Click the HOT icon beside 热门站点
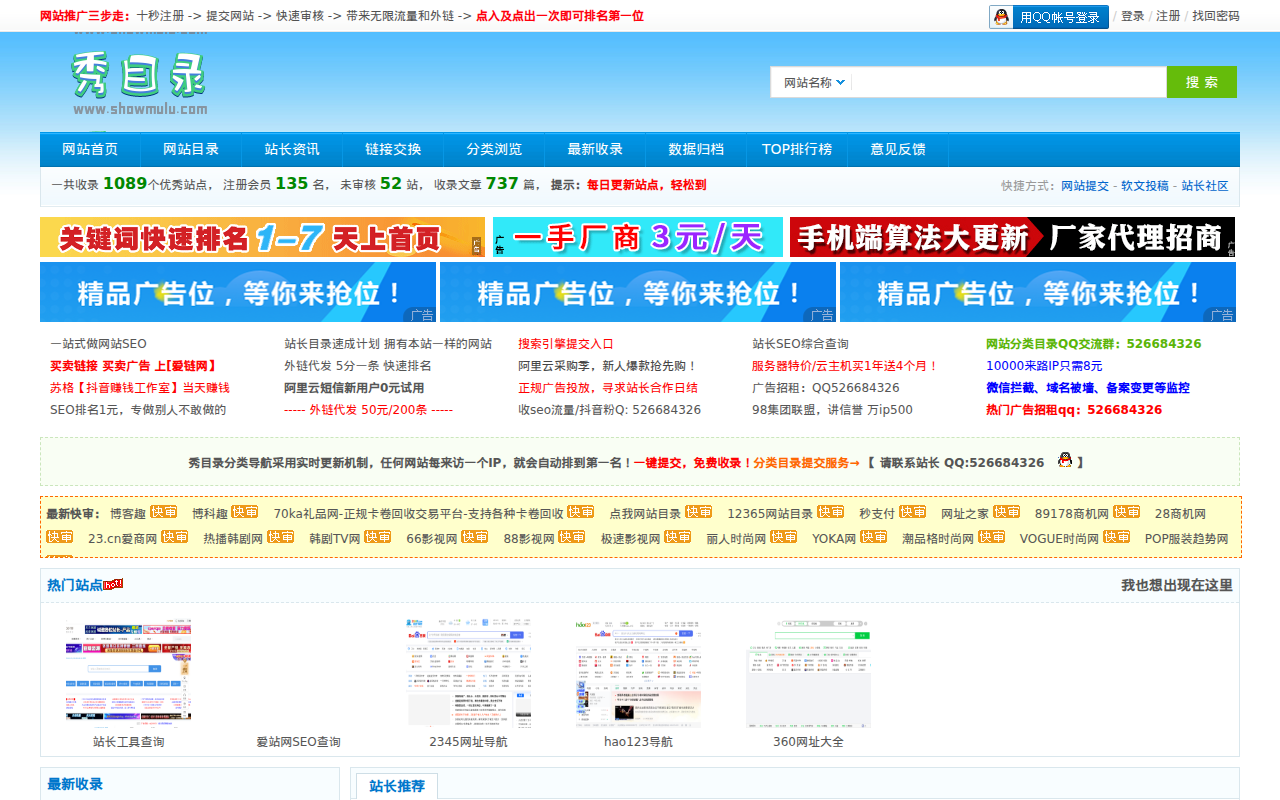Image resolution: width=1280 pixels, height=800 pixels. [x=113, y=583]
